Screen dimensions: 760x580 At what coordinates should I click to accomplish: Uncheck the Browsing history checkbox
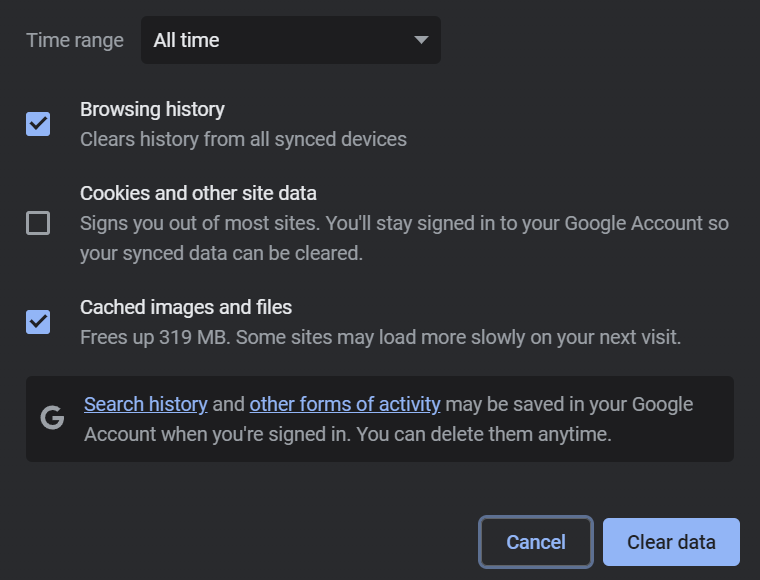click(x=38, y=124)
